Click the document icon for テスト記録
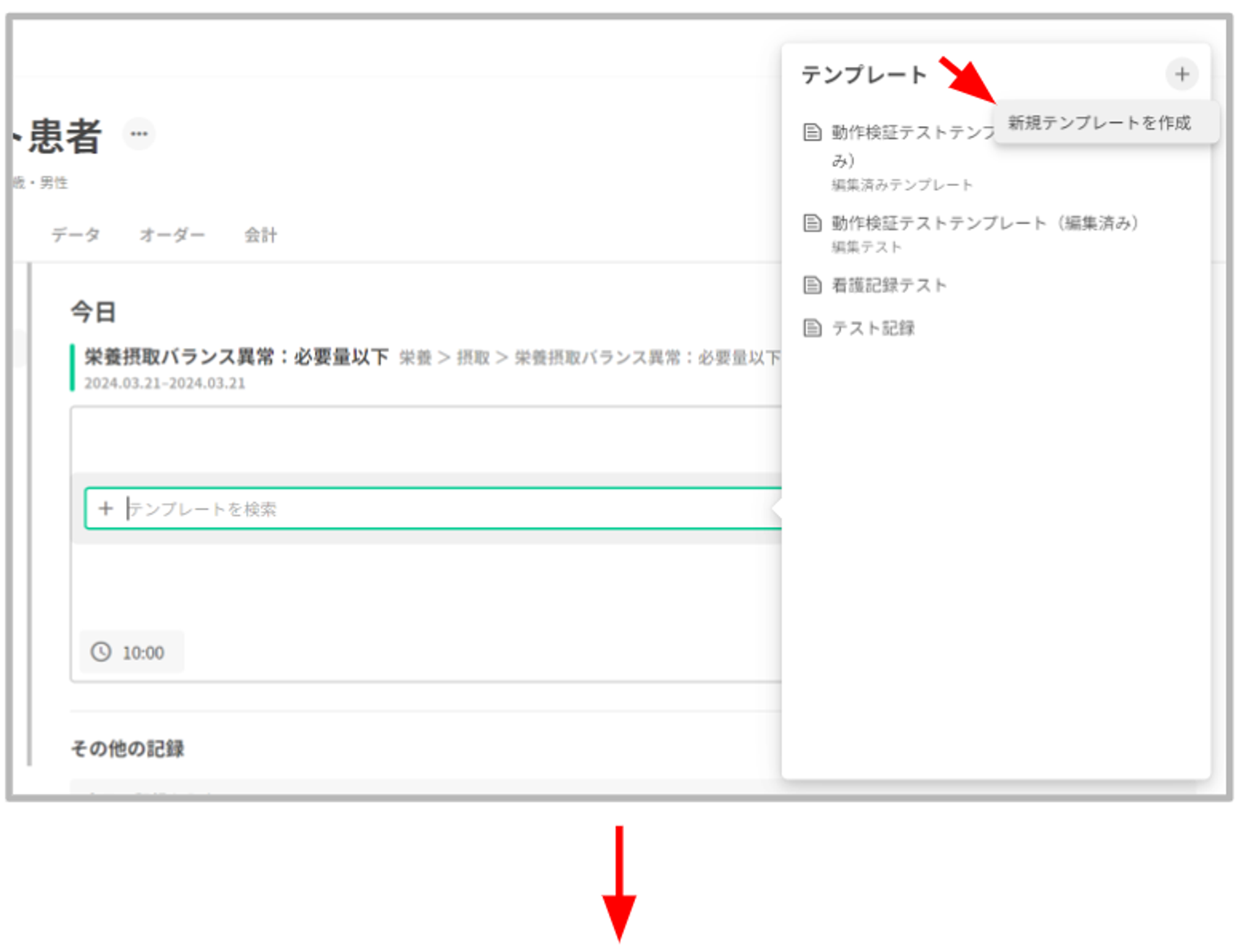This screenshot has width=1237, height=952. [x=812, y=328]
